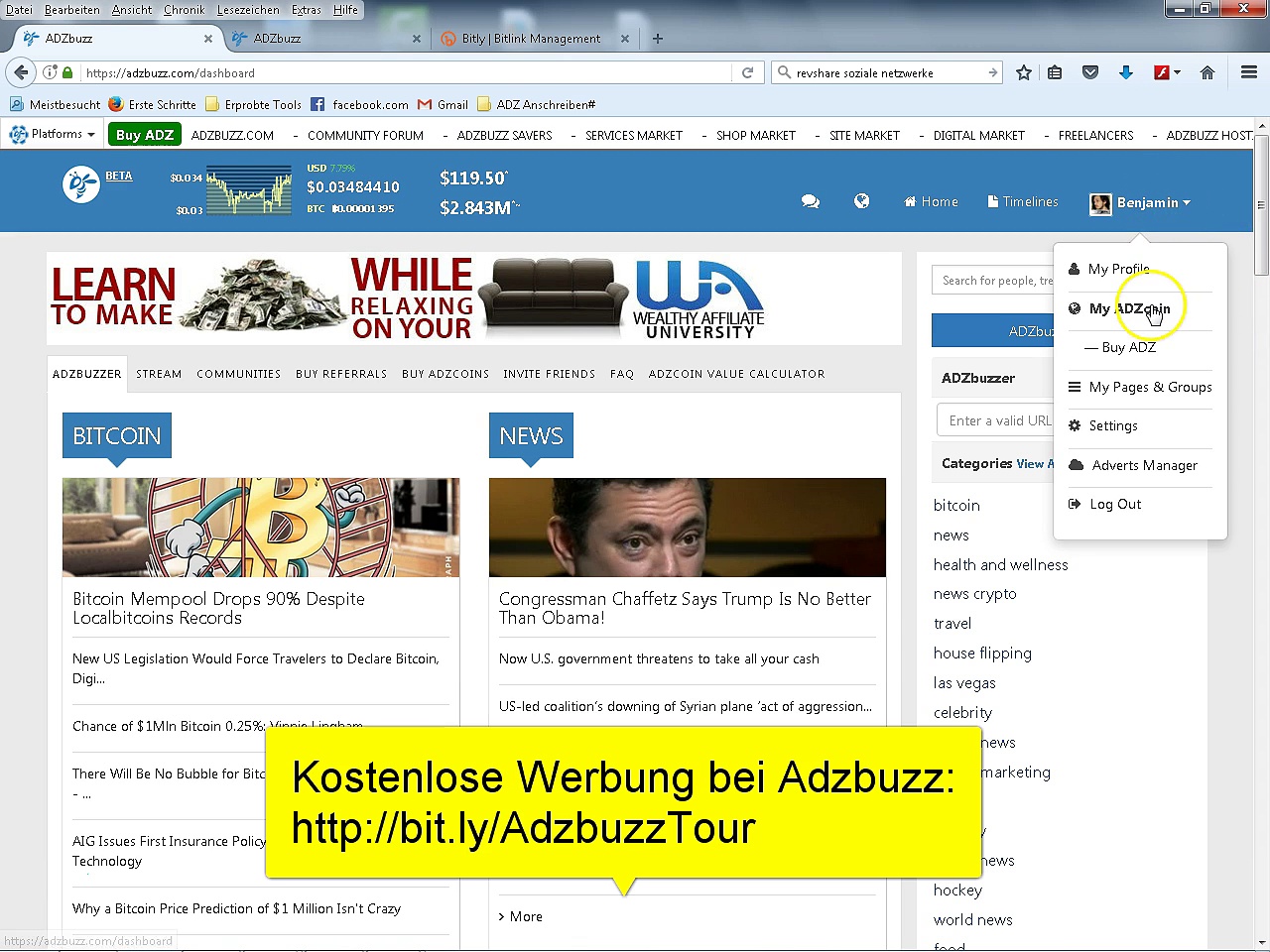Click the Congressman Chaffetz news thumbnail

pos(687,527)
